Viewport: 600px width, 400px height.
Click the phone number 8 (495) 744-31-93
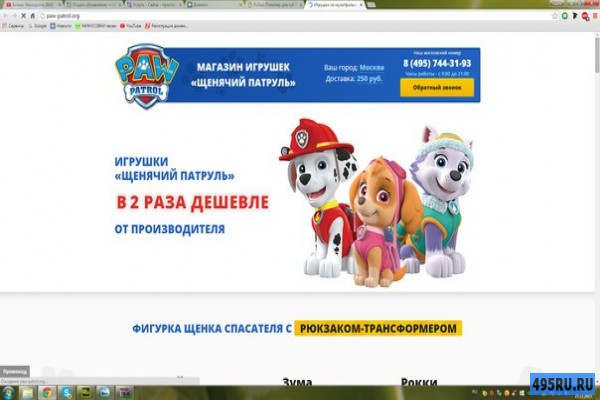pyautogui.click(x=437, y=63)
